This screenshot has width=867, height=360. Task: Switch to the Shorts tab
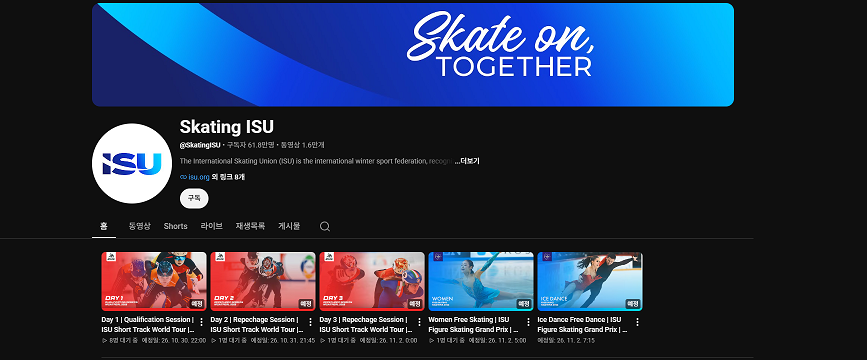175,226
